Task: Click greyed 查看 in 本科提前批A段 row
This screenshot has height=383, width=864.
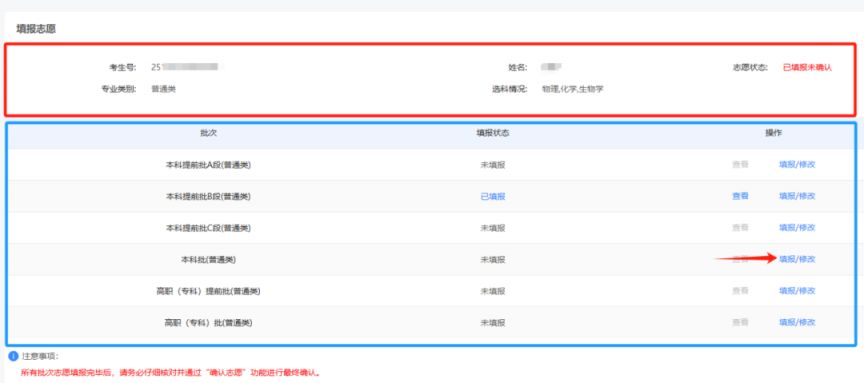Action: pyautogui.click(x=740, y=165)
